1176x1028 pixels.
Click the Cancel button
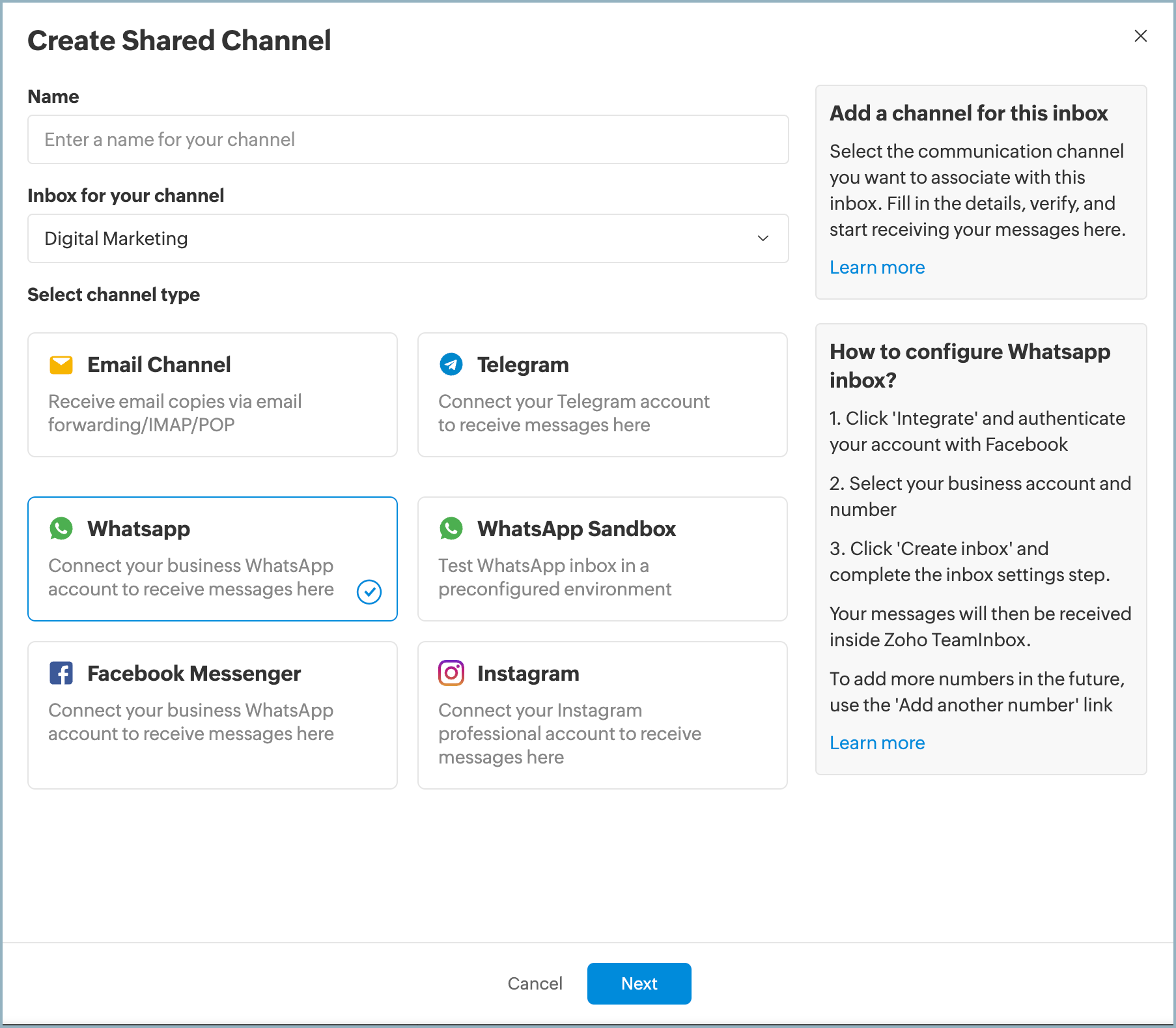click(x=535, y=983)
